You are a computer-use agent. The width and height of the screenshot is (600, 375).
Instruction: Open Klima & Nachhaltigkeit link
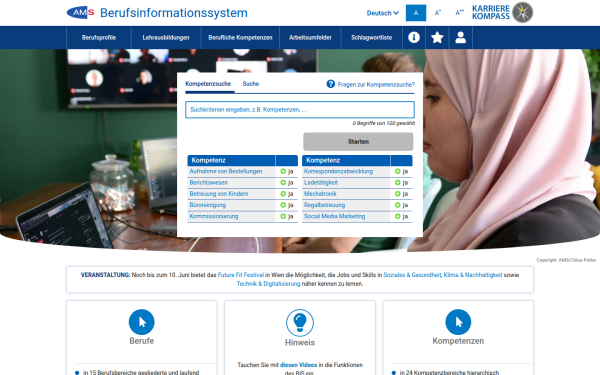pos(473,275)
